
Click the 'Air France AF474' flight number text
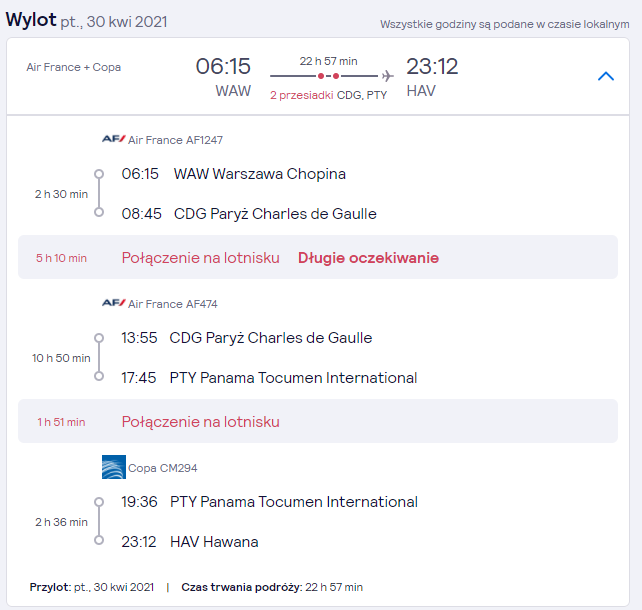[x=173, y=304]
